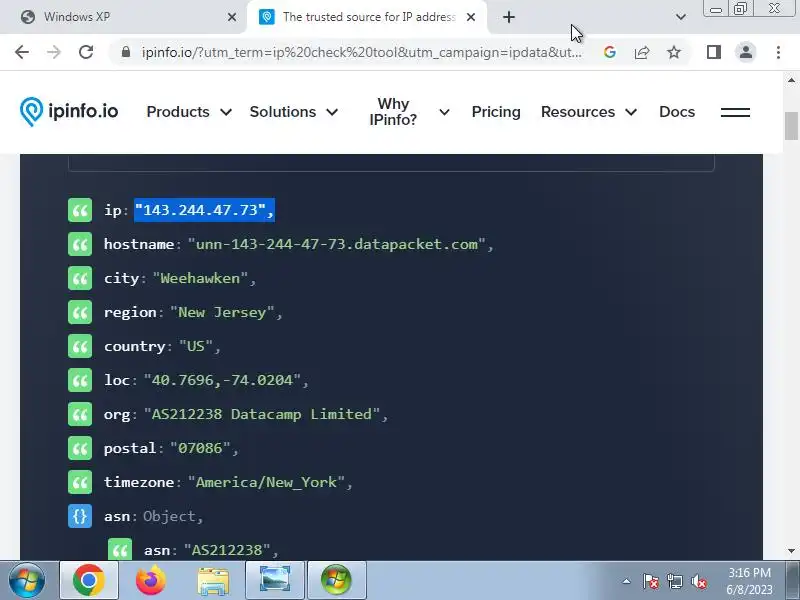800x600 pixels.
Task: Click quote icon beside hostname field
Action: click(80, 244)
